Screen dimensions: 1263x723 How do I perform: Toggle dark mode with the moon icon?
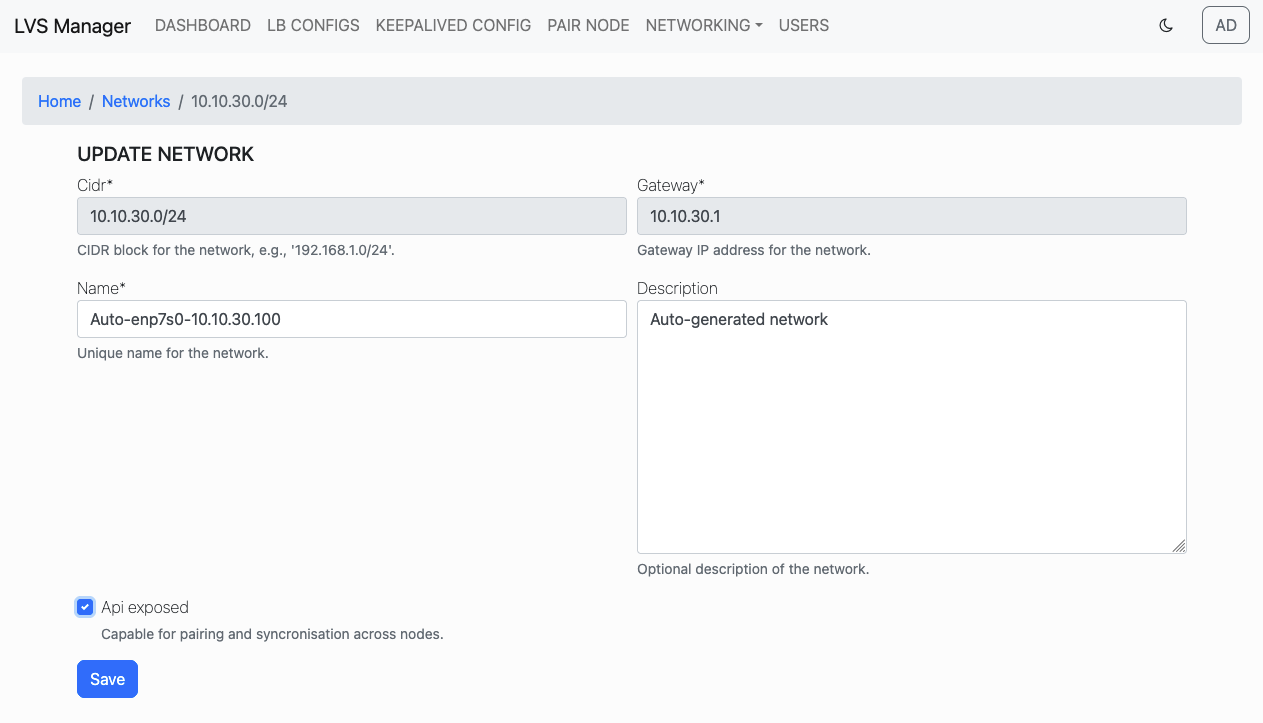[x=1166, y=26]
